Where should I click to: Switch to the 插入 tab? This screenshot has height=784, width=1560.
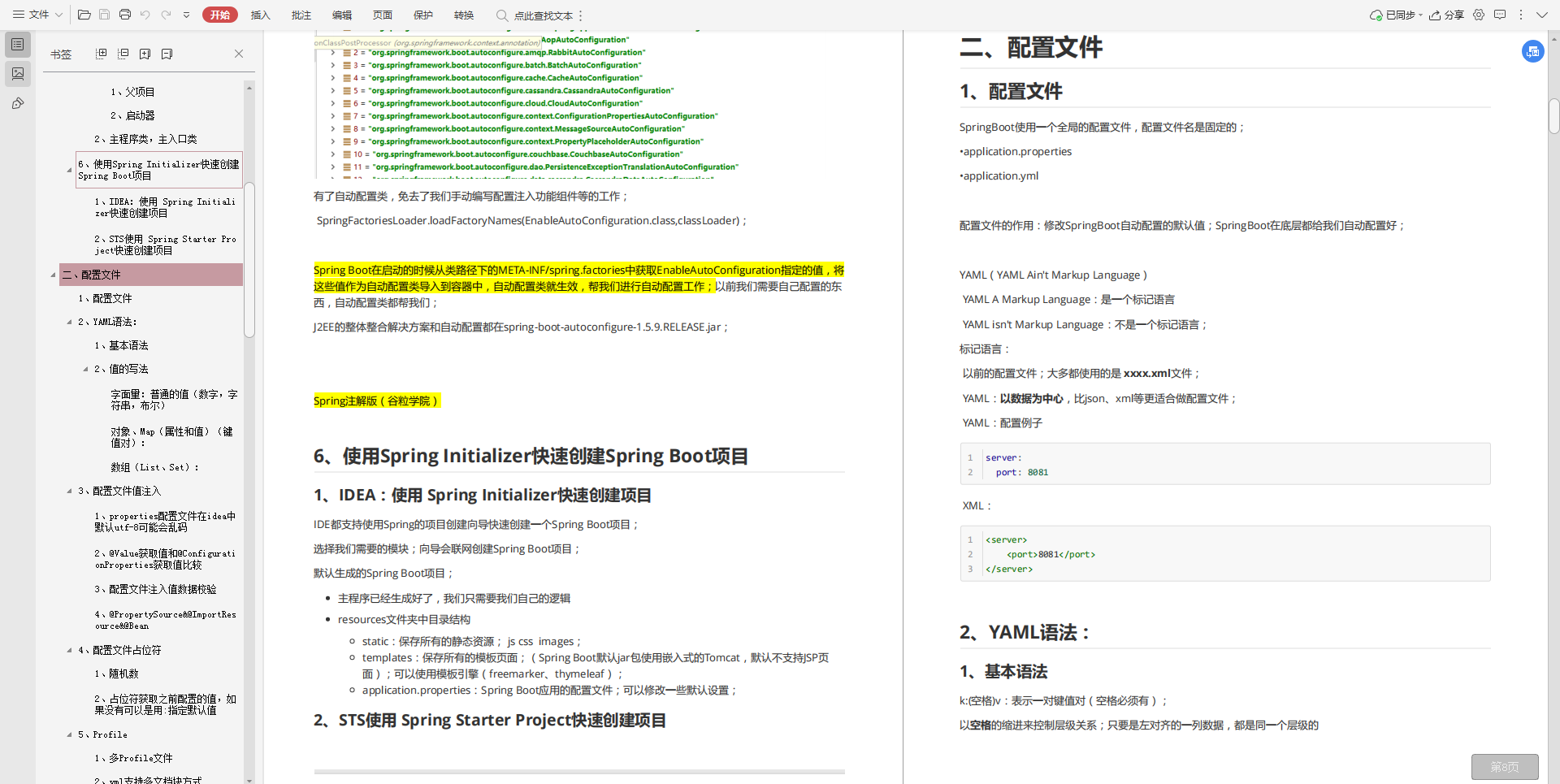click(x=260, y=15)
